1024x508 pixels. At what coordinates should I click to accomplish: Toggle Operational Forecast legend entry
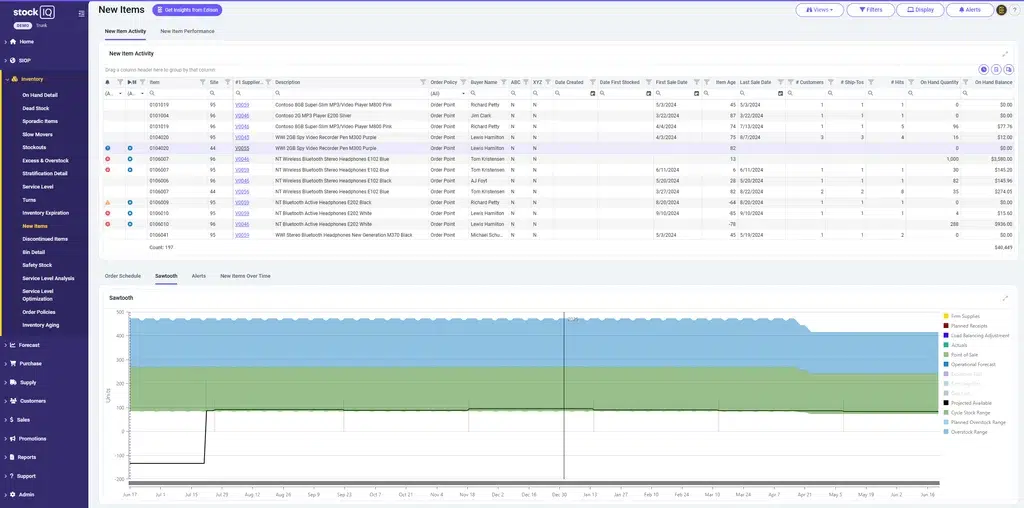pos(970,364)
